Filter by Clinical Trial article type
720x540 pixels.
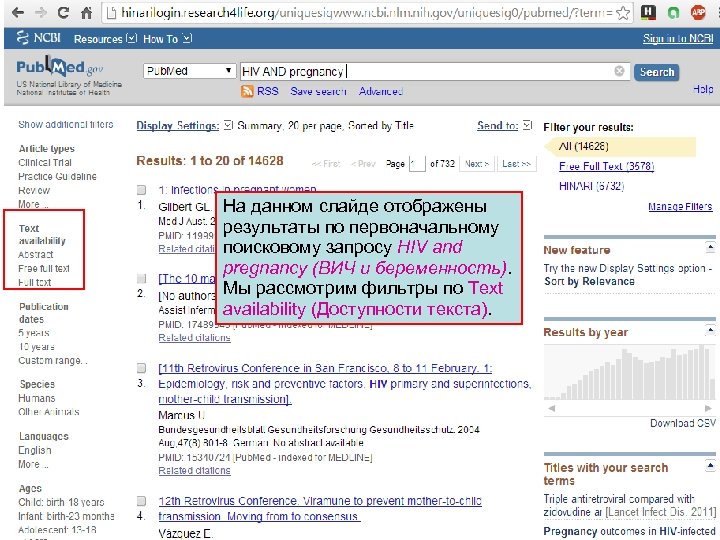click(x=45, y=163)
